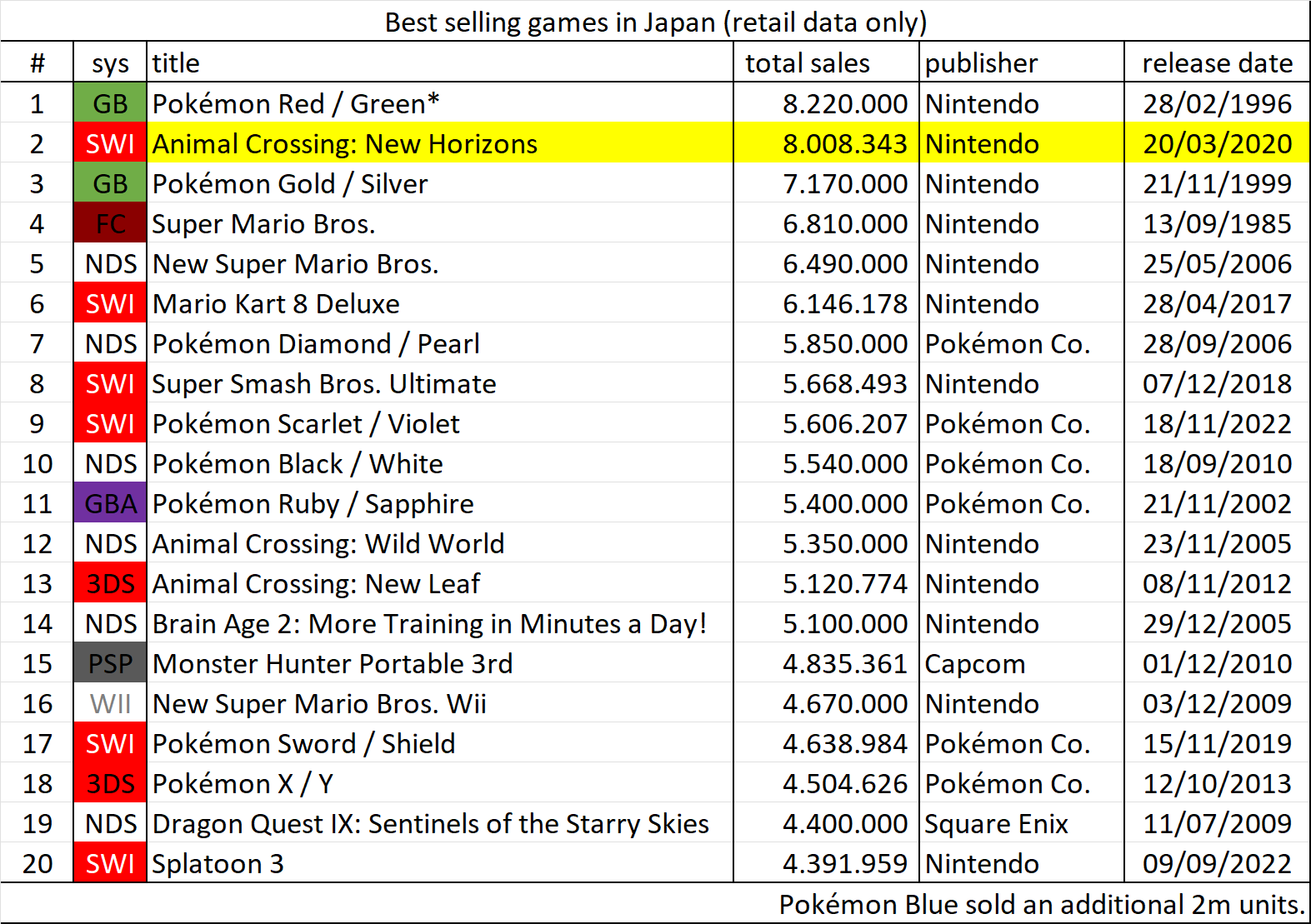Select the FC system cell for Super Mario Bros.

tap(110, 223)
